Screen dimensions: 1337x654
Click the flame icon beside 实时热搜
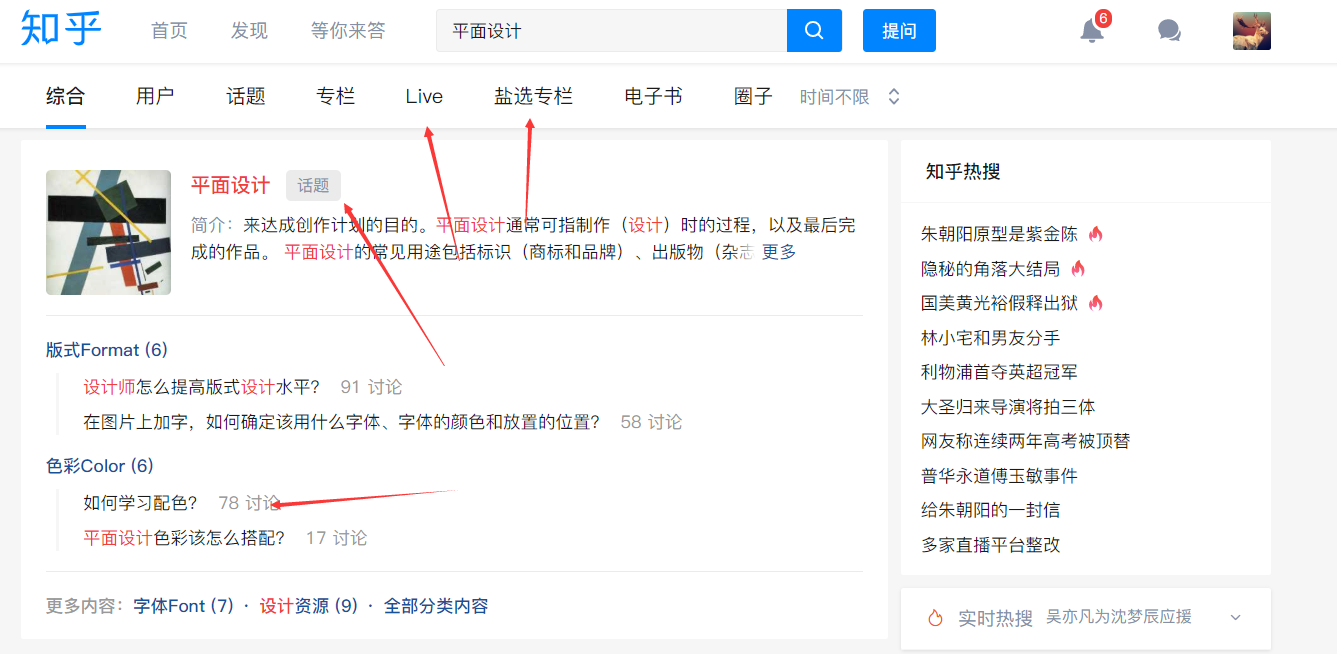(x=936, y=618)
